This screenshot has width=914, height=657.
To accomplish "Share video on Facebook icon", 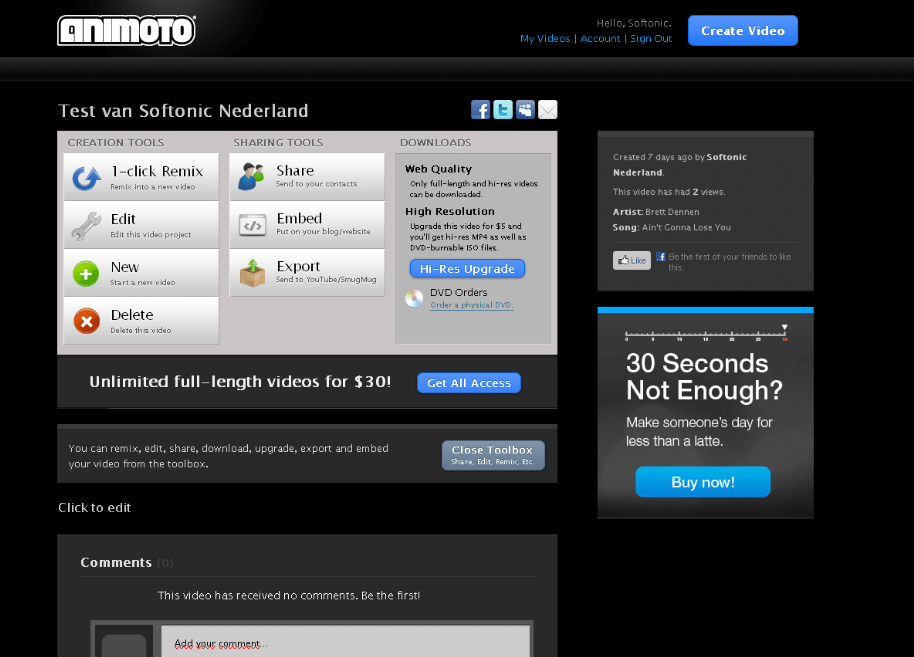I will tap(480, 110).
